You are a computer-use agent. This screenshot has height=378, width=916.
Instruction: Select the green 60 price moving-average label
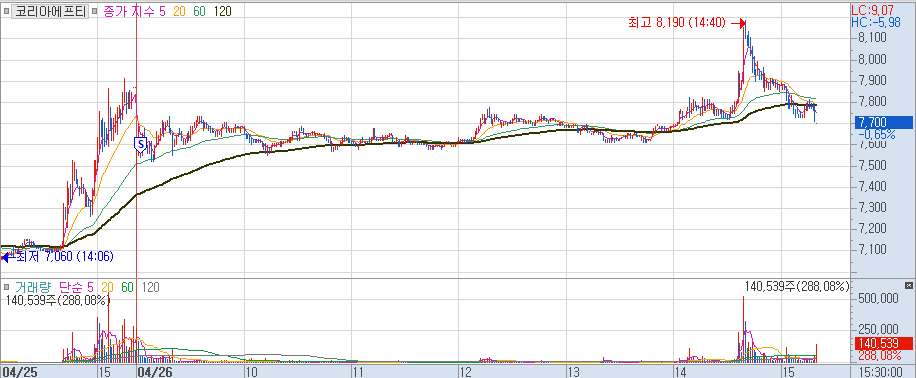(199, 11)
